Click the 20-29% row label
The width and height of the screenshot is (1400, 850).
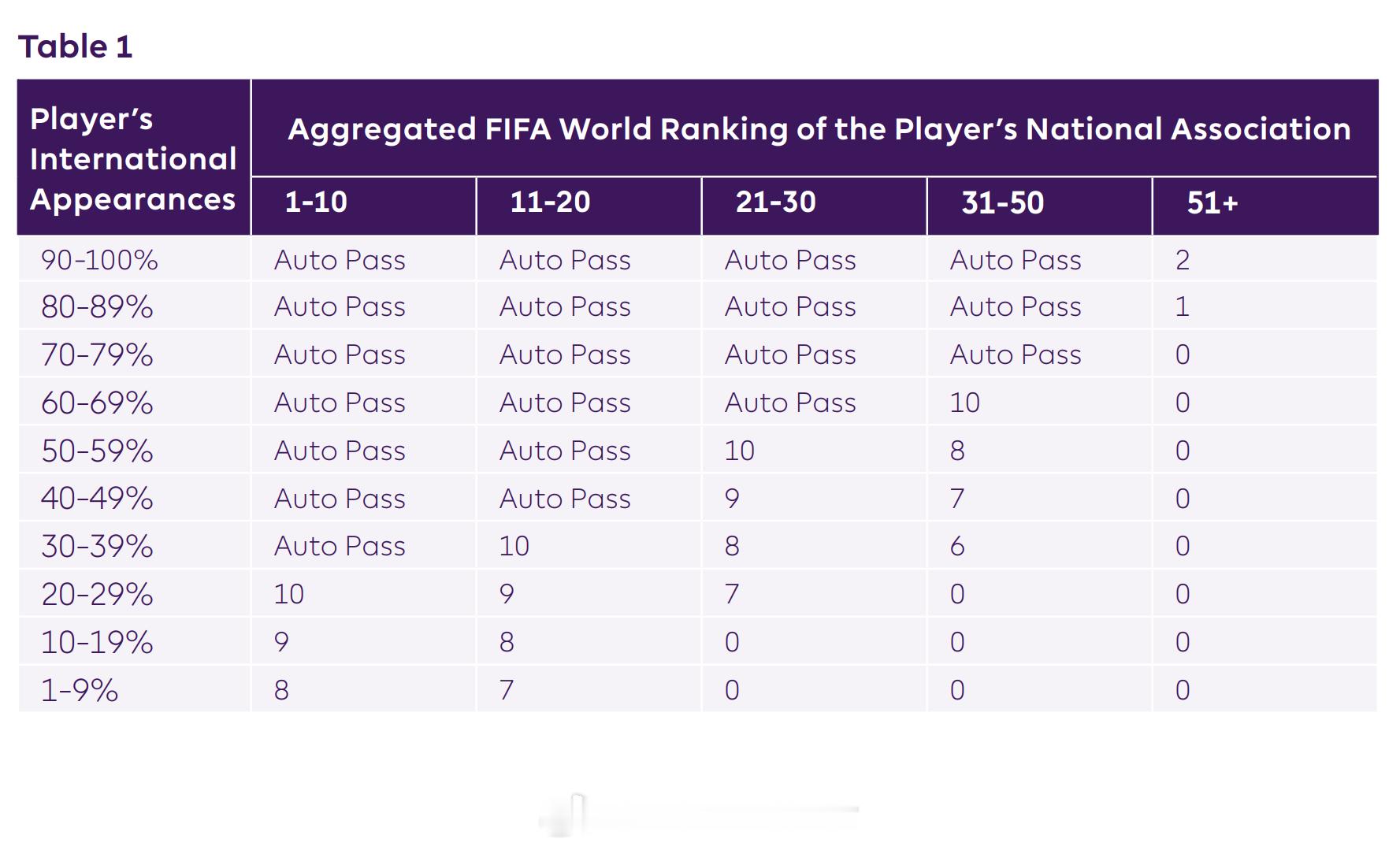coord(97,594)
